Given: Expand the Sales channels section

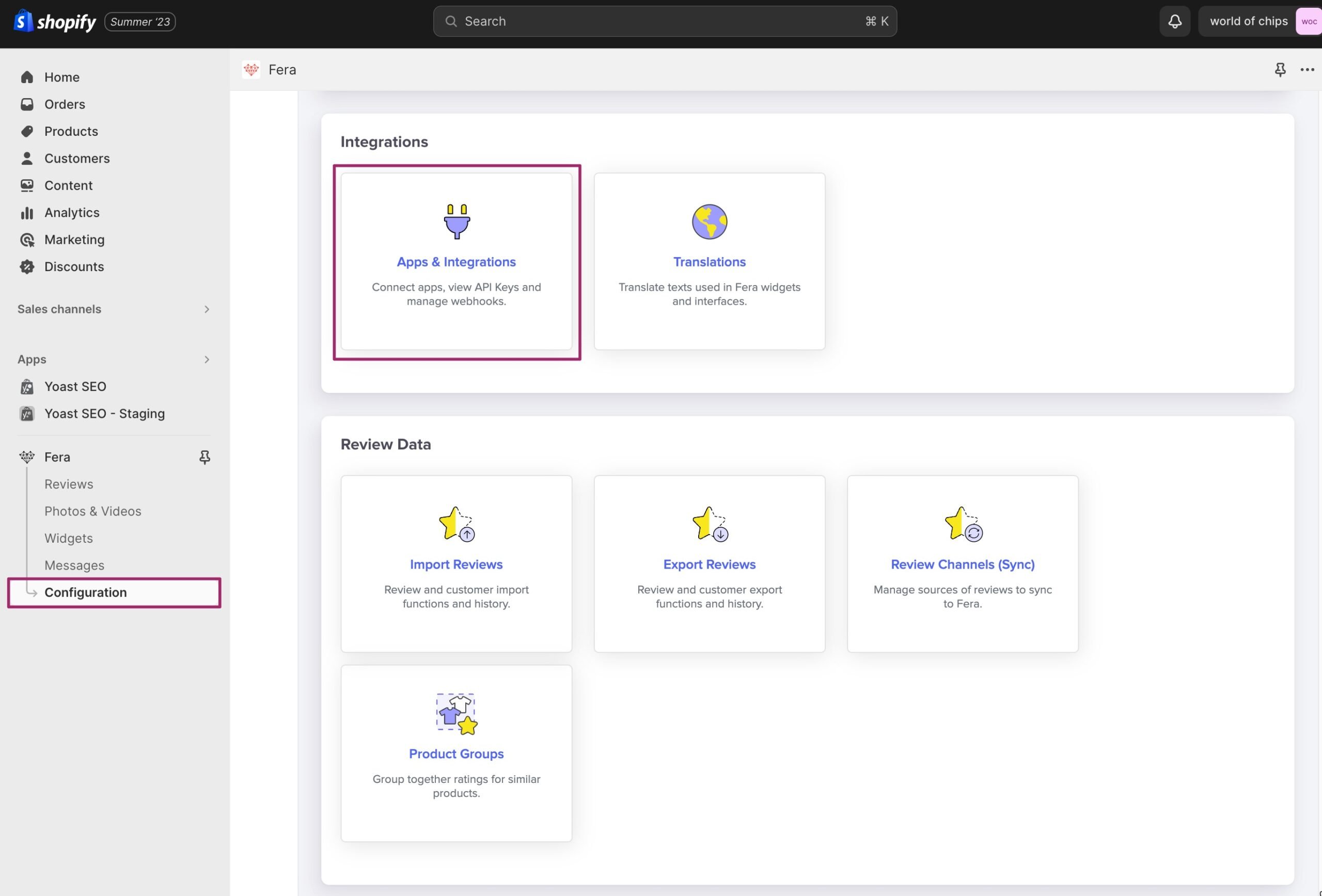Looking at the screenshot, I should pos(207,309).
